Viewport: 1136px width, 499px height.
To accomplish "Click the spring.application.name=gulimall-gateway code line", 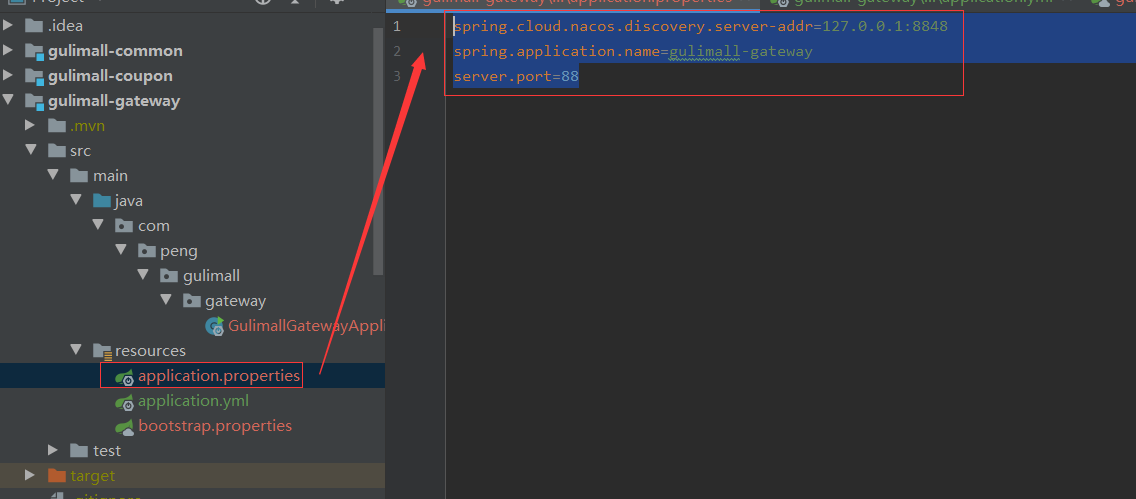I will pyautogui.click(x=632, y=51).
